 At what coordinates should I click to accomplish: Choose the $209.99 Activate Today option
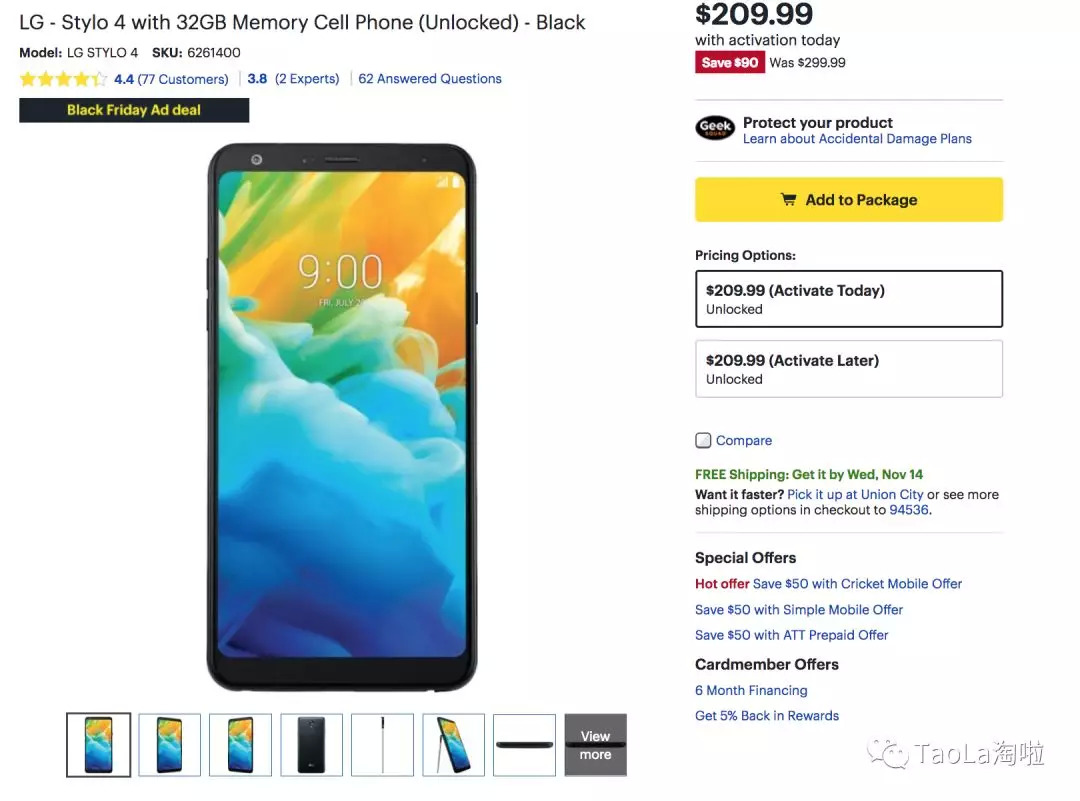click(x=849, y=299)
